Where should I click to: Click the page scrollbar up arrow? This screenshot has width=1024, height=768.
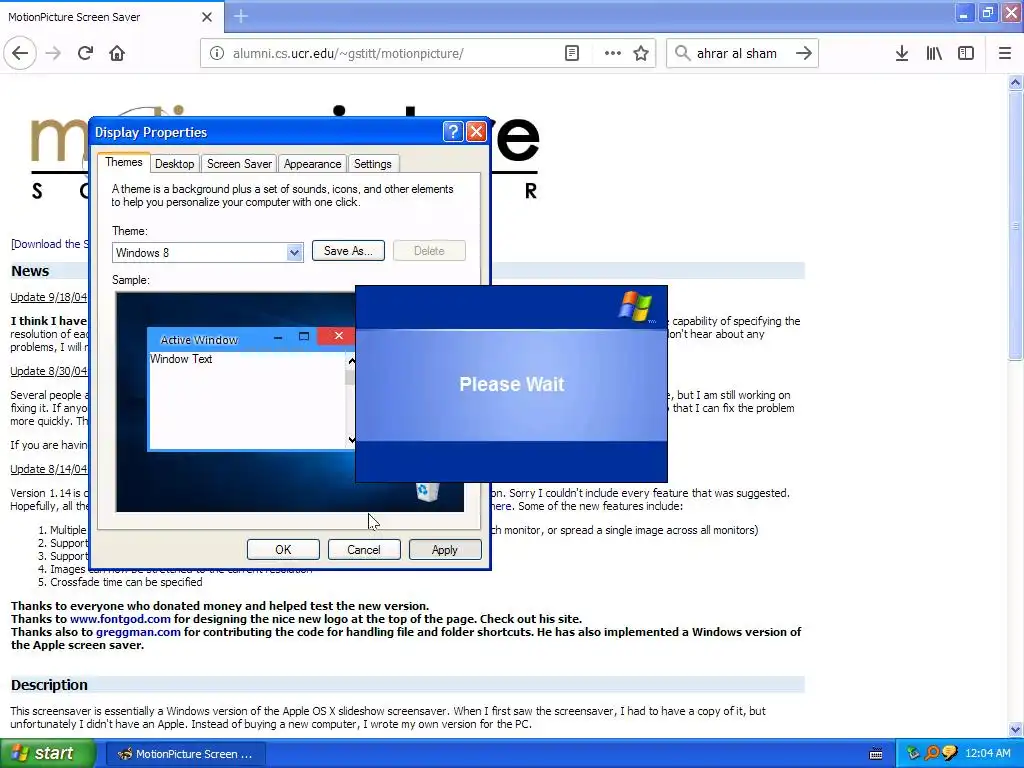click(x=1016, y=83)
